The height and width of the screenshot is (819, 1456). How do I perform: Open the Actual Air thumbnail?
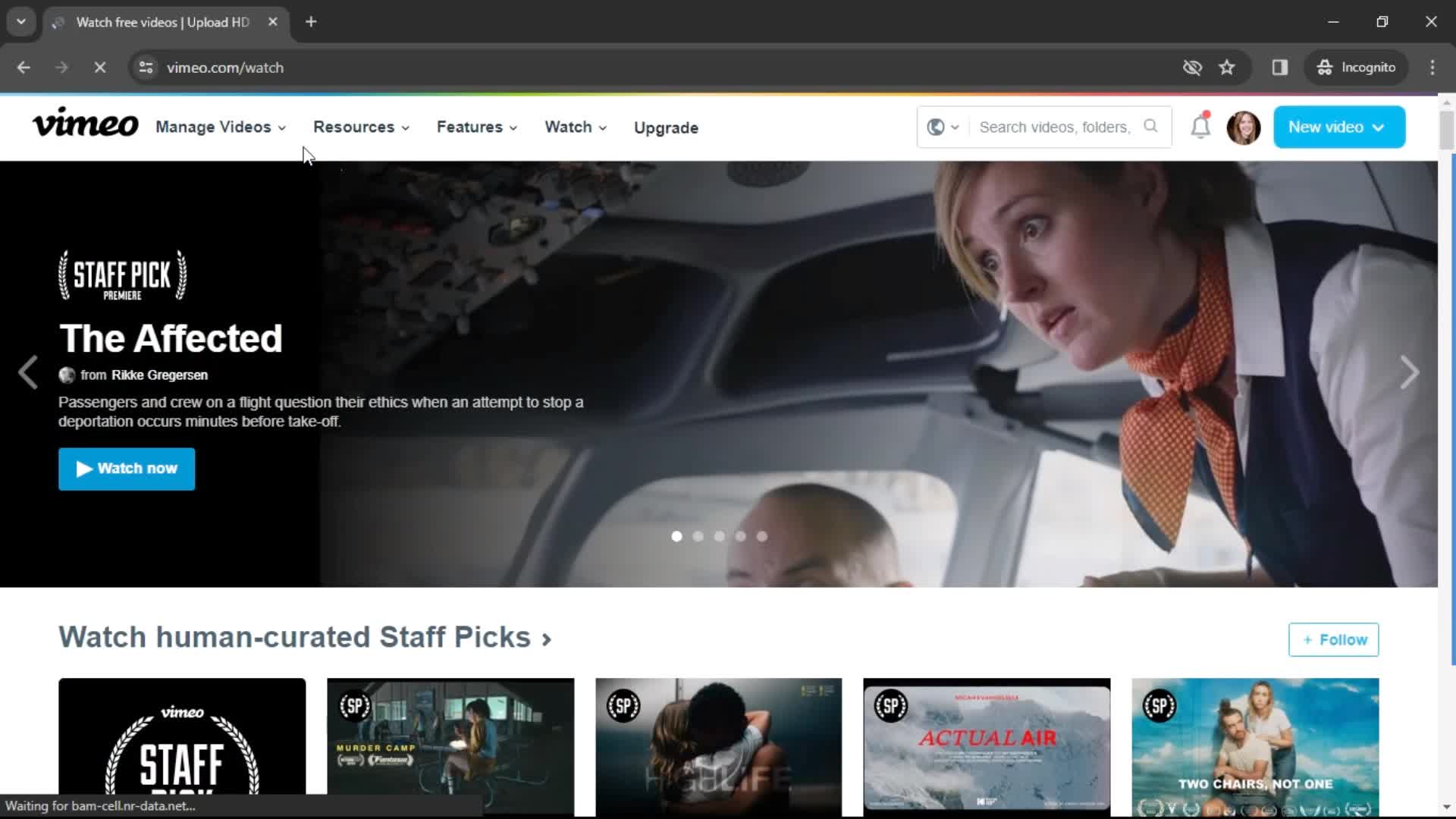coord(987,747)
